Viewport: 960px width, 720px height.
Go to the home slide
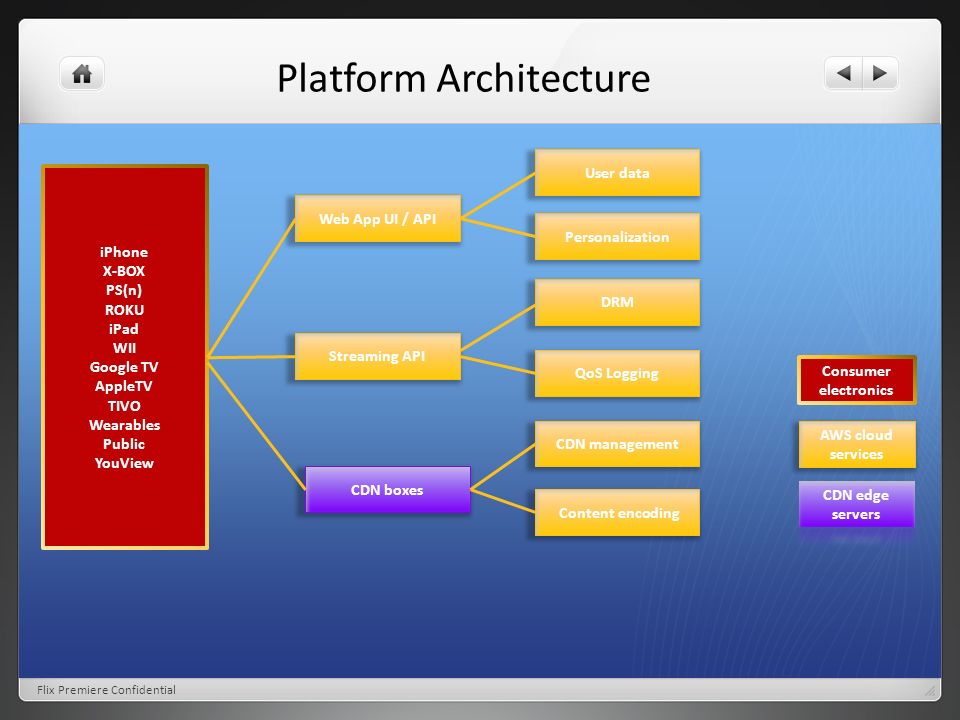click(x=82, y=74)
